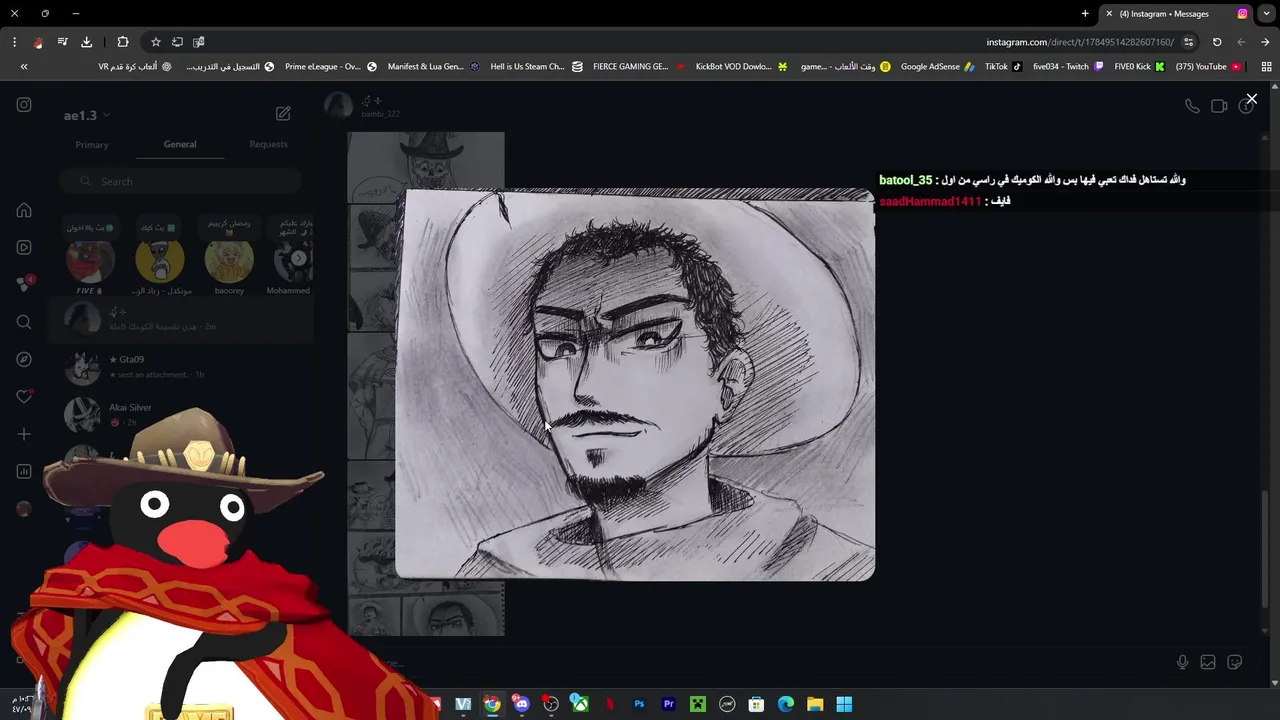The width and height of the screenshot is (1280, 720).
Task: Open the FIVE0 Kick bookmark
Action: (x=1140, y=67)
